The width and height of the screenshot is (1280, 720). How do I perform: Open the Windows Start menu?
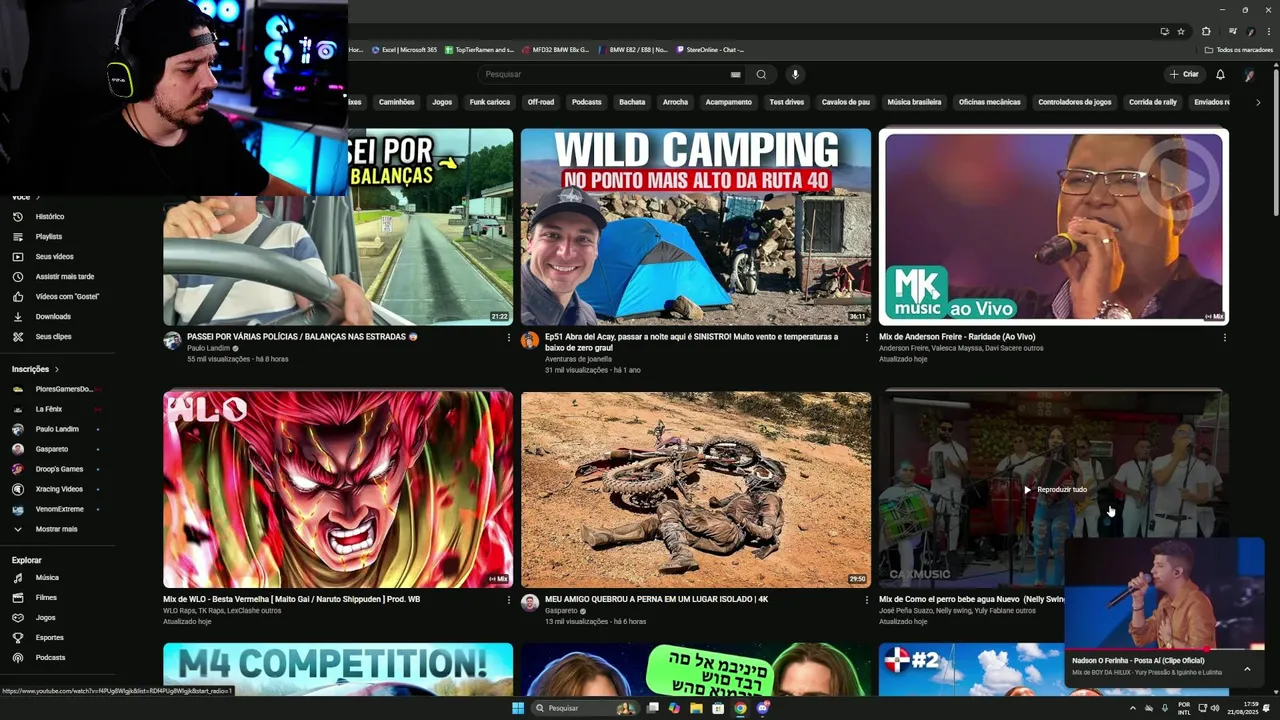click(x=518, y=708)
